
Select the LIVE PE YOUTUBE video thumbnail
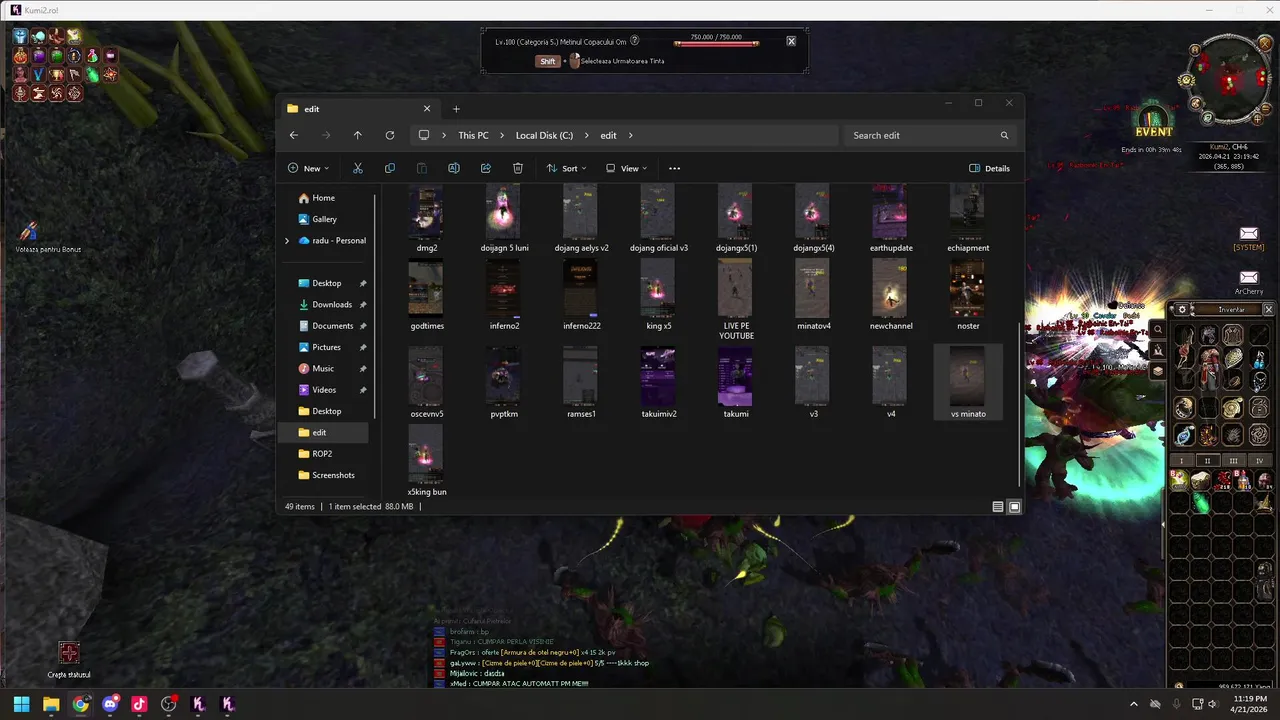tap(736, 289)
